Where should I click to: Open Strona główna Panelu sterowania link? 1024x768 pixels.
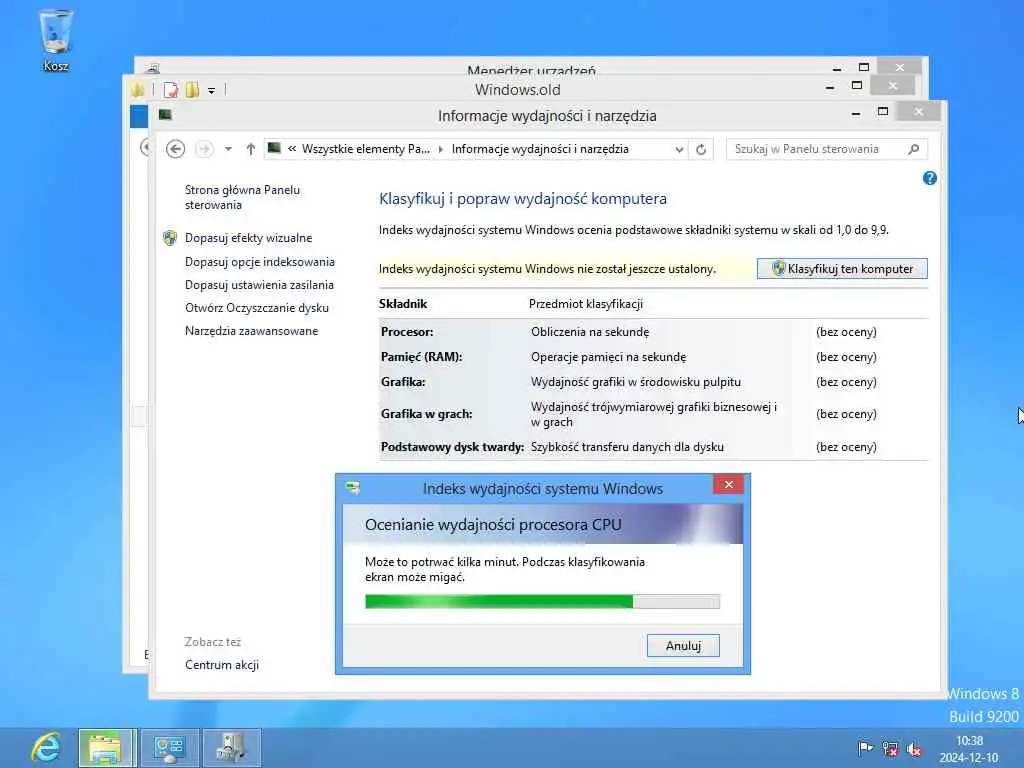pos(242,197)
